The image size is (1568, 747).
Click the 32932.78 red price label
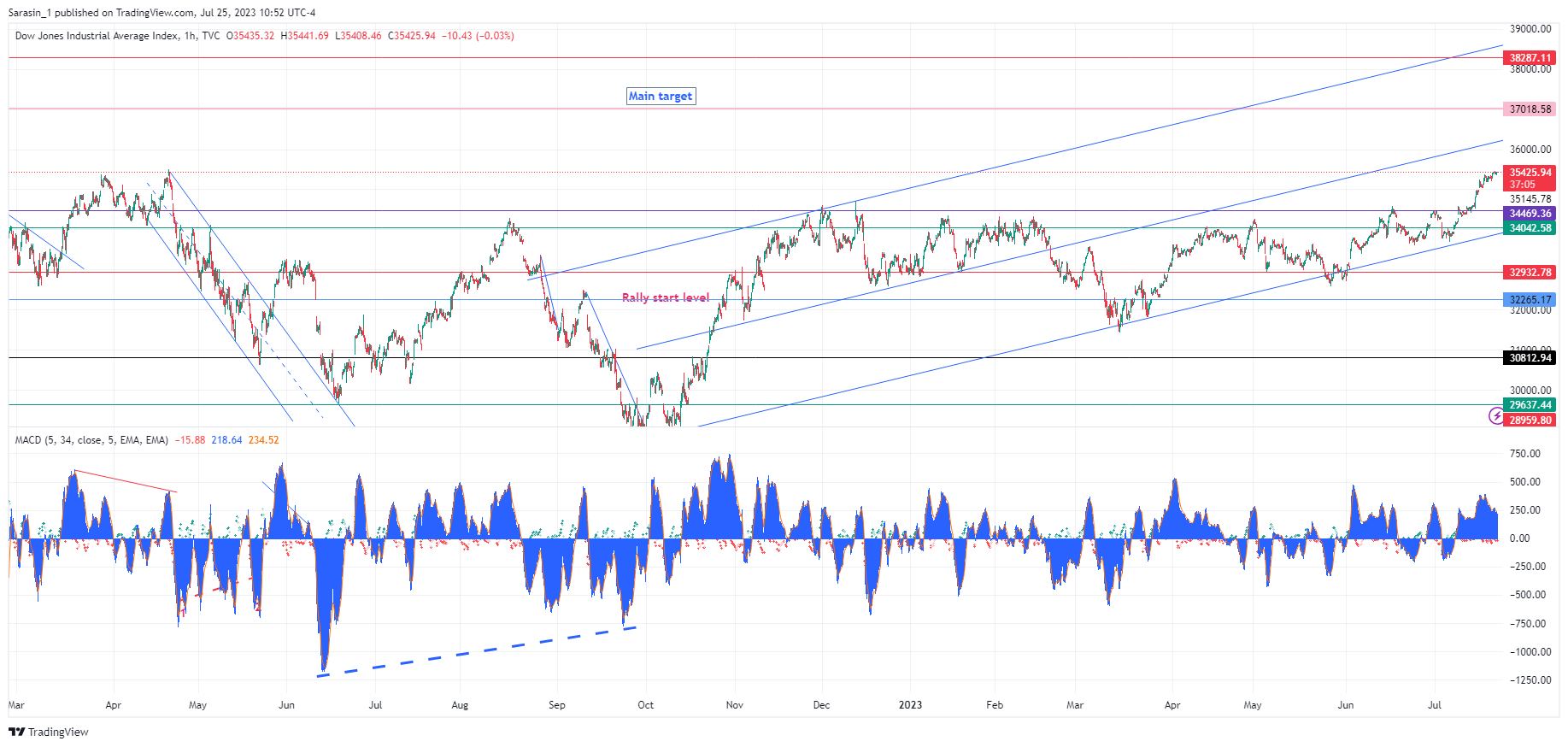(1530, 273)
